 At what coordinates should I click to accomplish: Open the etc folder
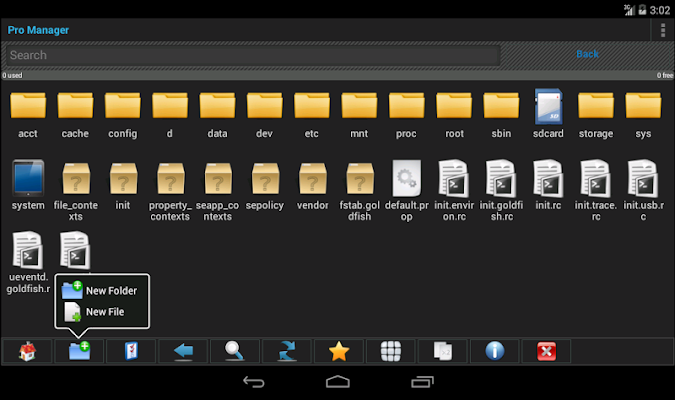point(312,115)
